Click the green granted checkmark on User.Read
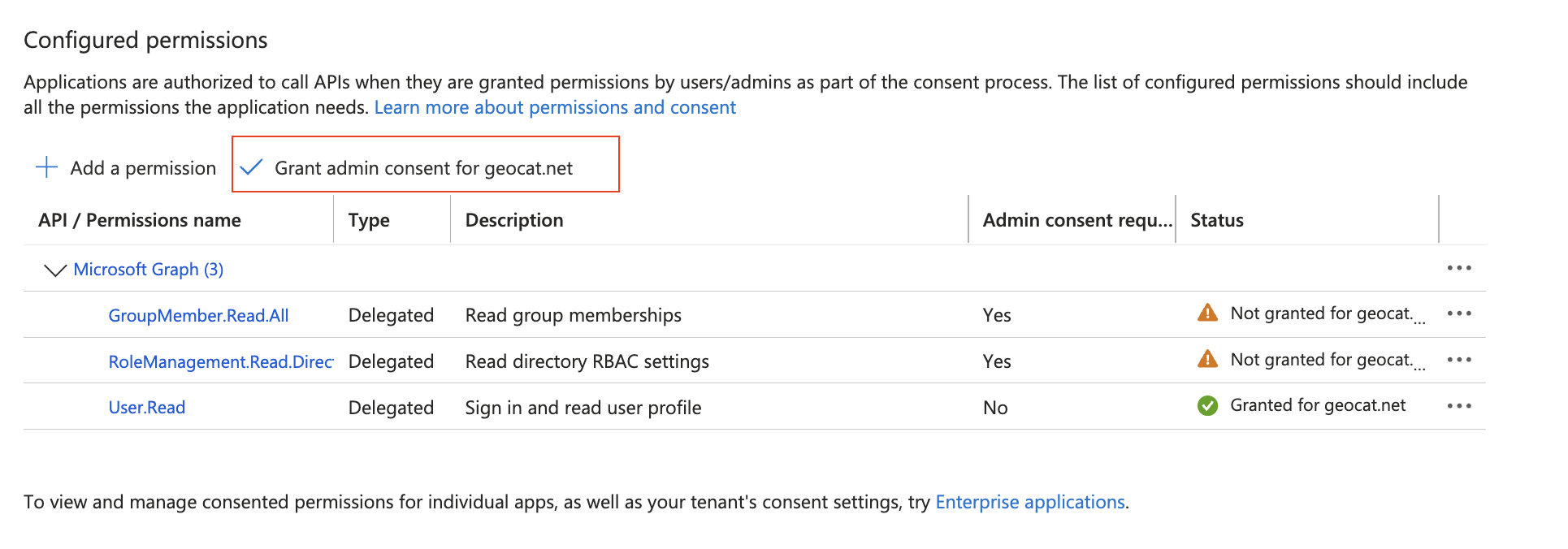This screenshot has width=1568, height=549. point(1207,405)
